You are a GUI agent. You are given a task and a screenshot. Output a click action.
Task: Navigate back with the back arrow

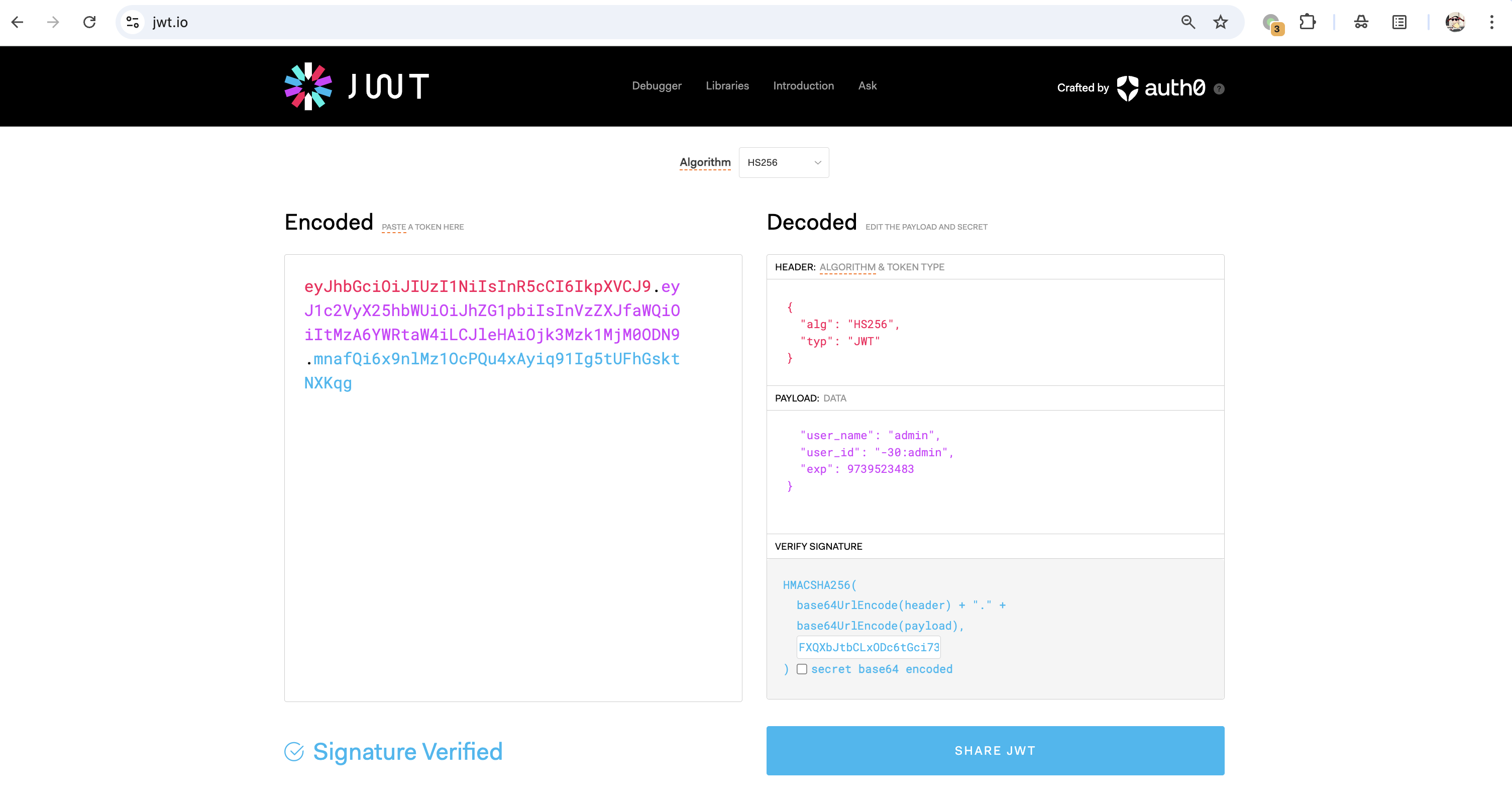click(18, 22)
